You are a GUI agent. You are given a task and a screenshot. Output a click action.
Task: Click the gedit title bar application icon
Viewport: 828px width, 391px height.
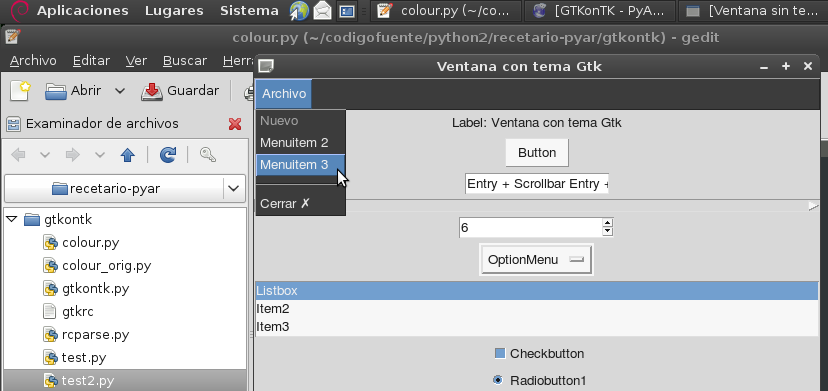[x=12, y=37]
